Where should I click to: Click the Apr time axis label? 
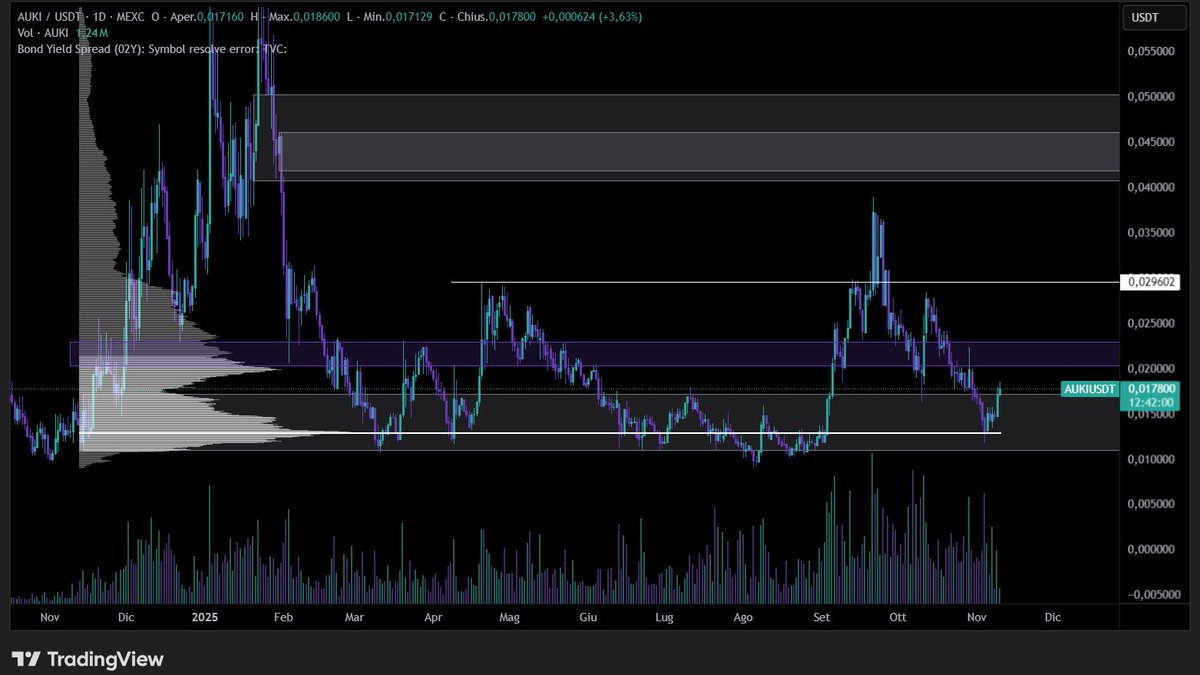point(432,618)
